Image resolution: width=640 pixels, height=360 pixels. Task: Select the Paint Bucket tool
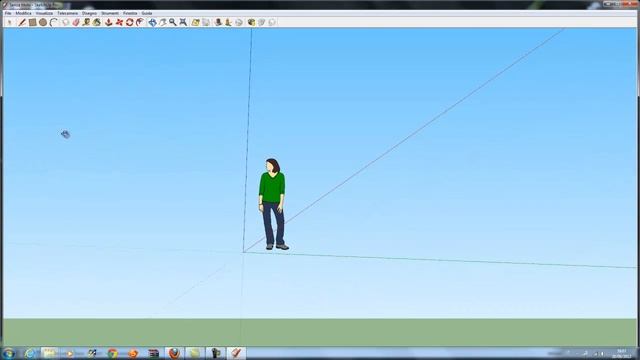tap(97, 22)
